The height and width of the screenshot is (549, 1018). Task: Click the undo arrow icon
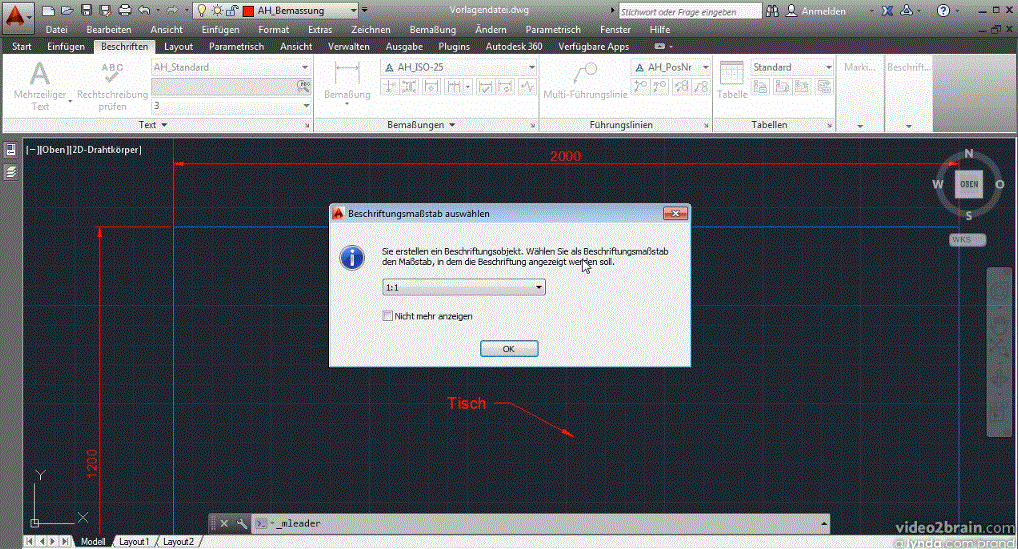[144, 10]
